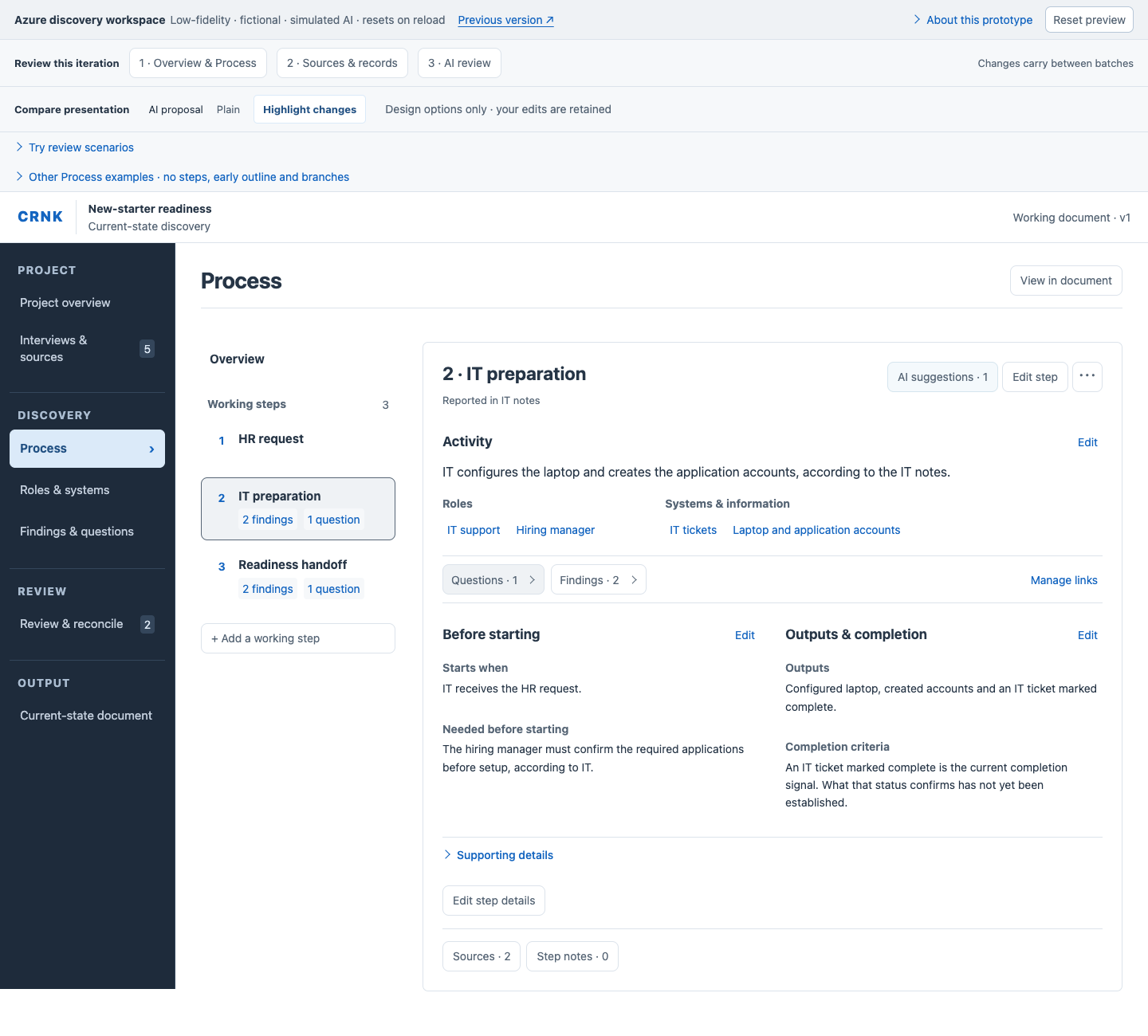Select working step 1 HR request

(298, 439)
